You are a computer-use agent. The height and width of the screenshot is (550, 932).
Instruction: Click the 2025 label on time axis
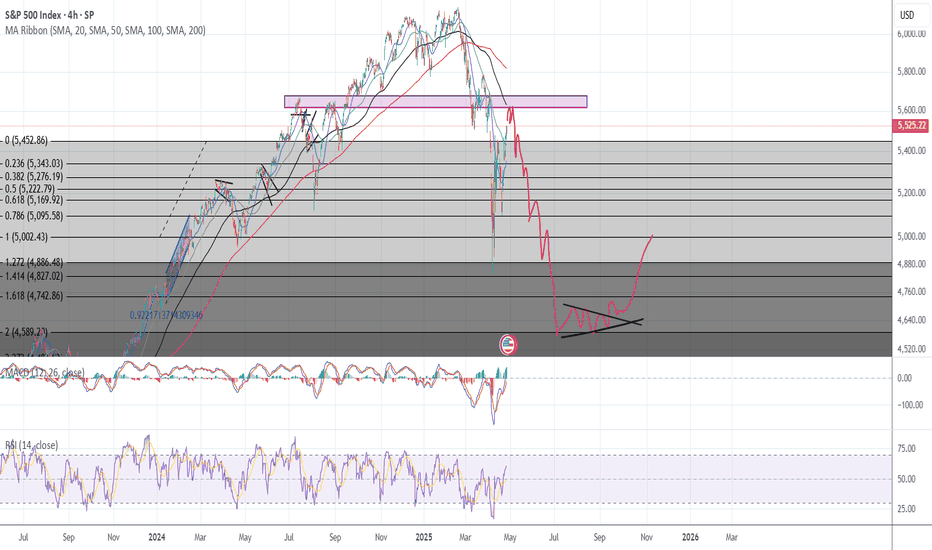click(x=423, y=537)
